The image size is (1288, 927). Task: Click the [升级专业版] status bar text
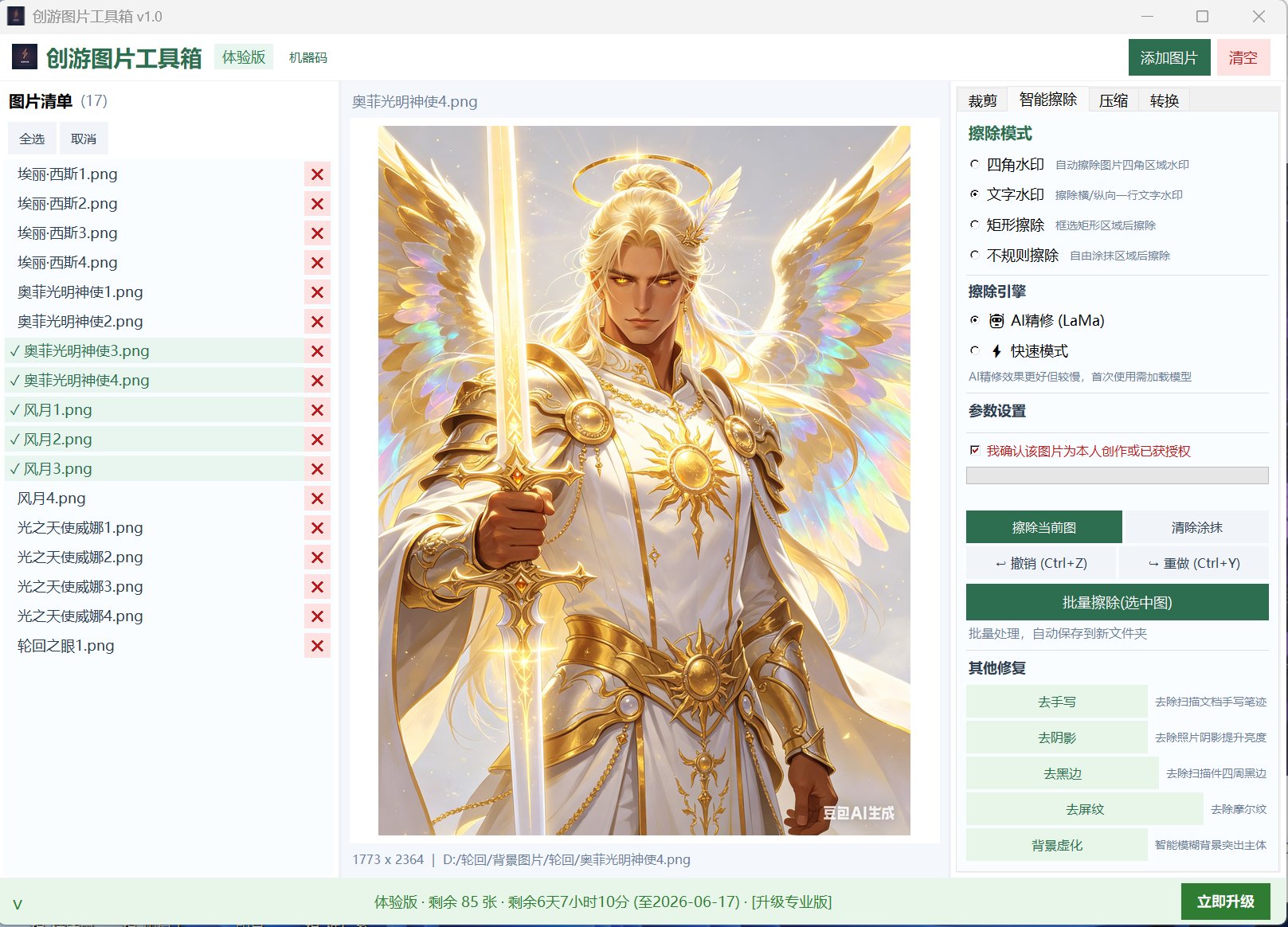point(791,902)
